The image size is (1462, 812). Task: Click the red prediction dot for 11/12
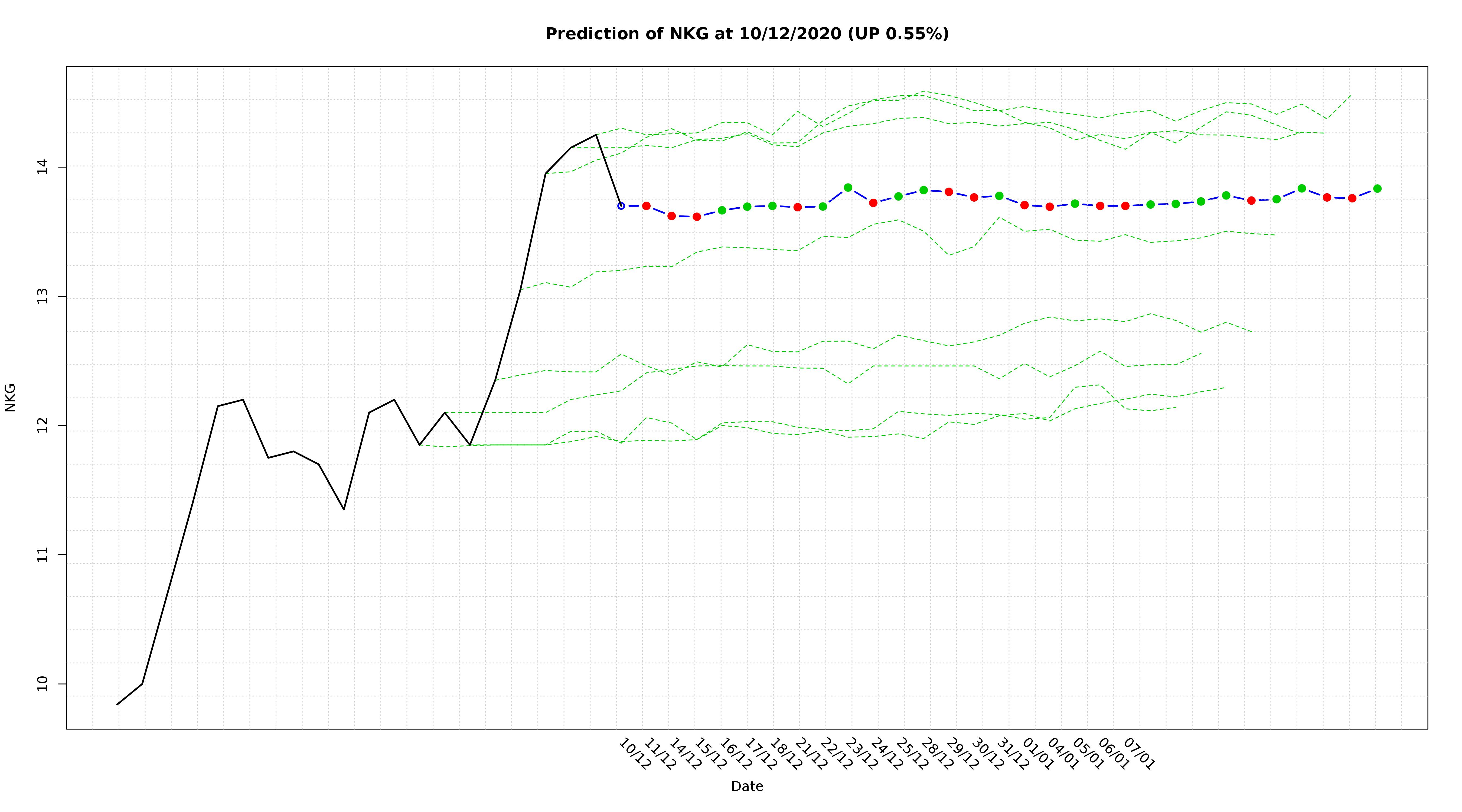point(647,206)
